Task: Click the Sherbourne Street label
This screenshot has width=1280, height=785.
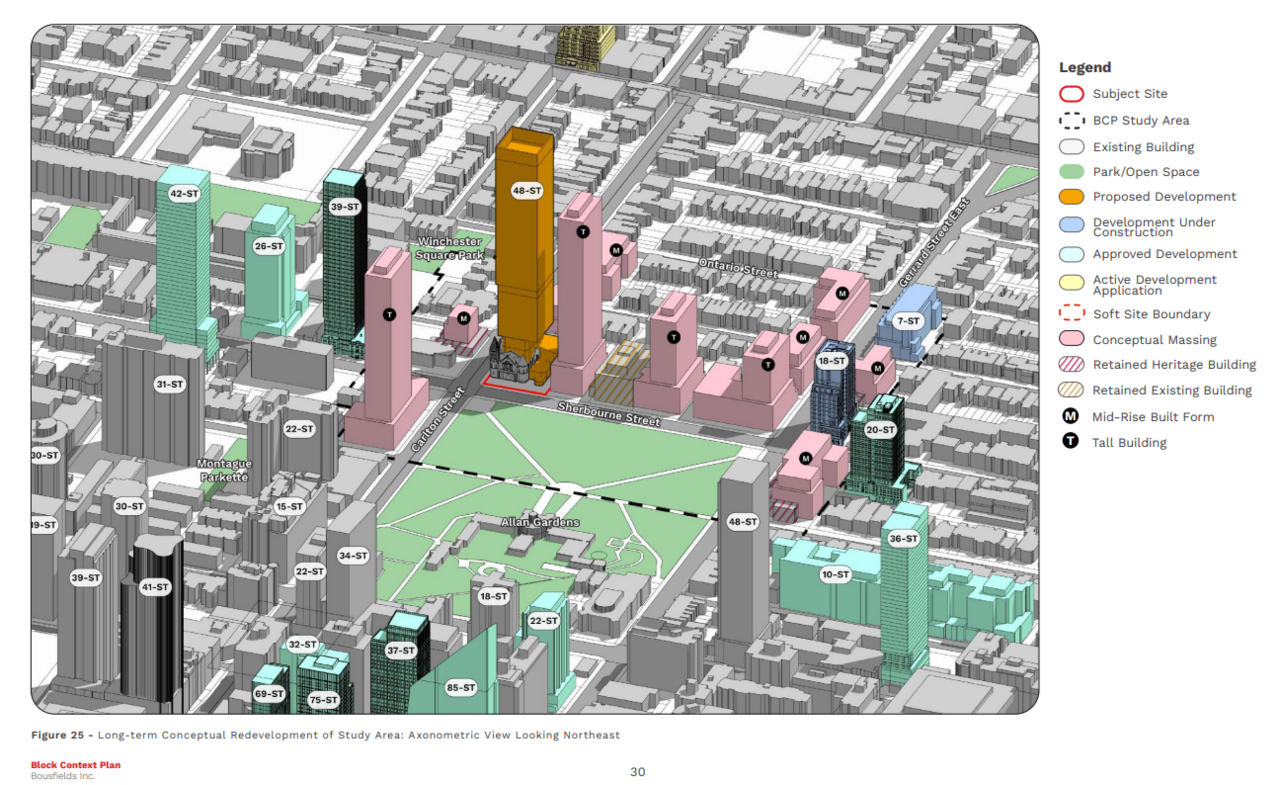Action: coord(608,414)
